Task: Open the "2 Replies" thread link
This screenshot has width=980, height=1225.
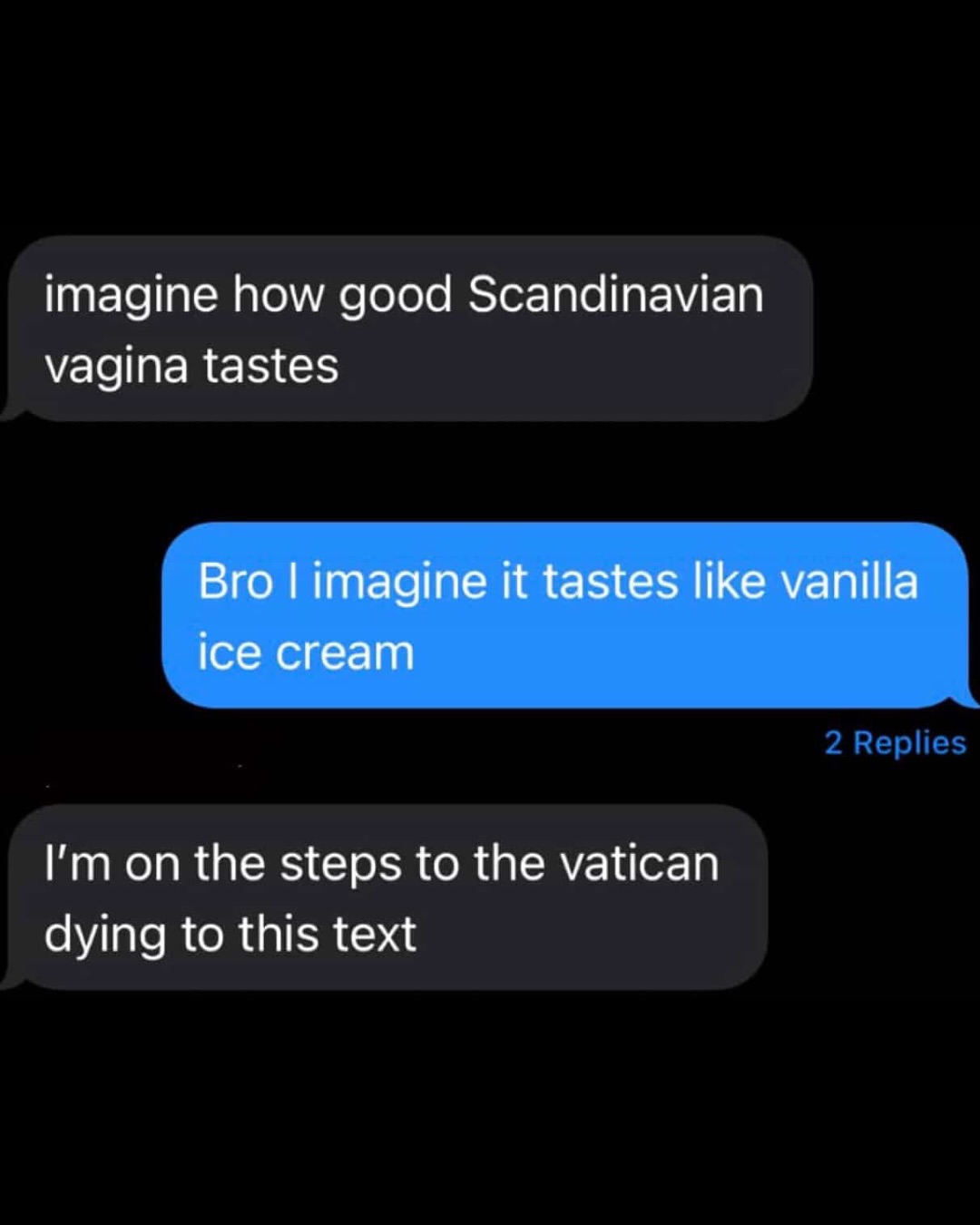Action: [x=895, y=743]
